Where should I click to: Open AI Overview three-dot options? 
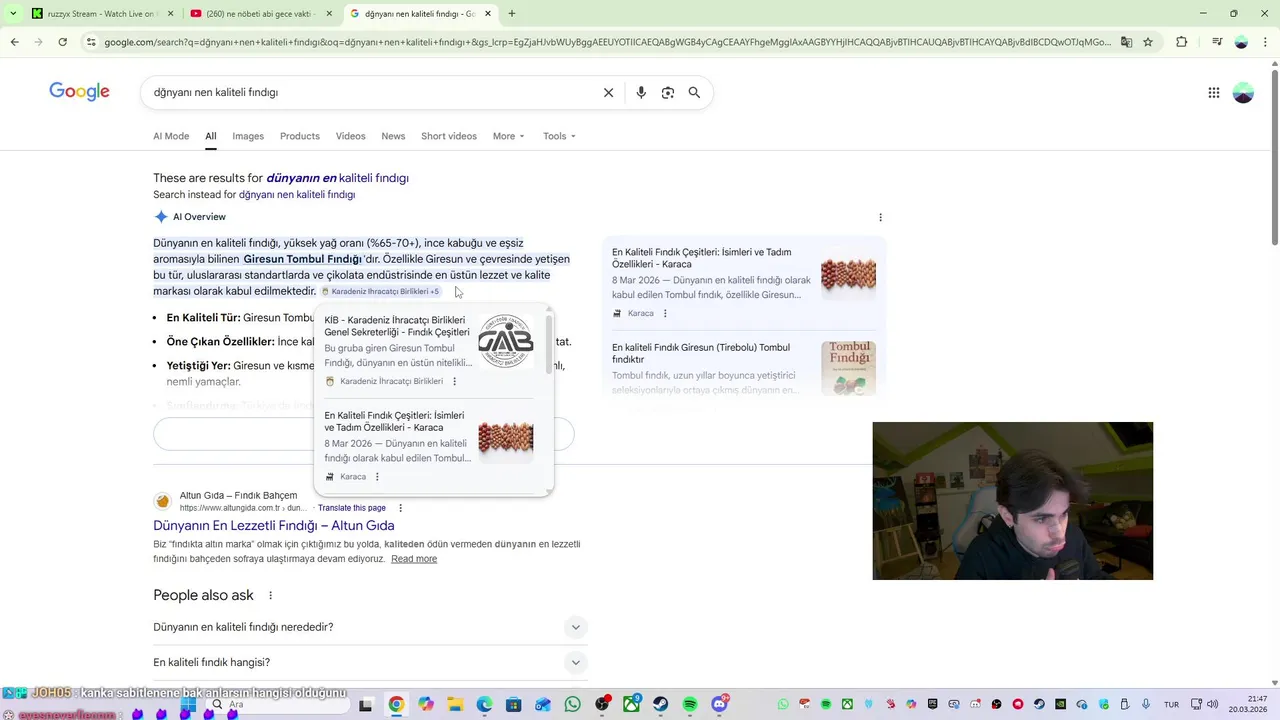click(880, 217)
